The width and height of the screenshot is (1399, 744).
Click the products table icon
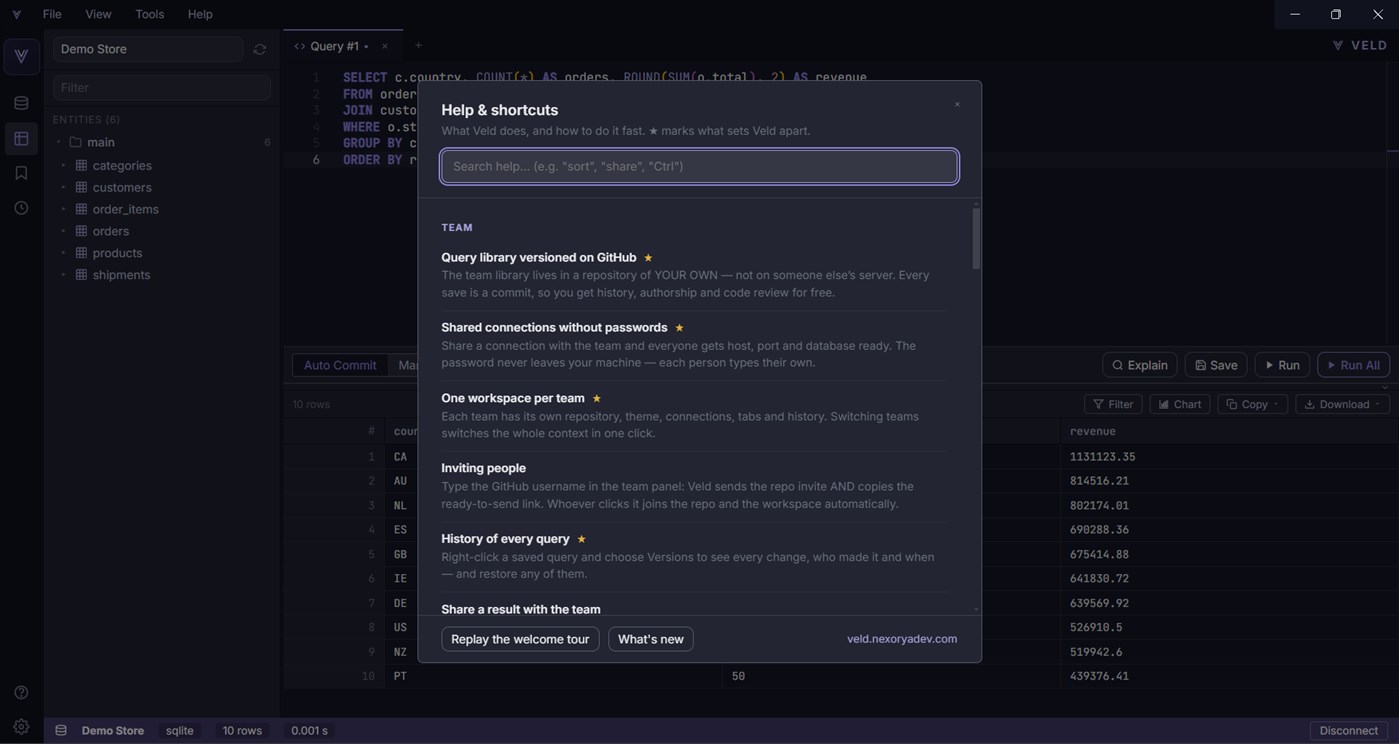[81, 253]
